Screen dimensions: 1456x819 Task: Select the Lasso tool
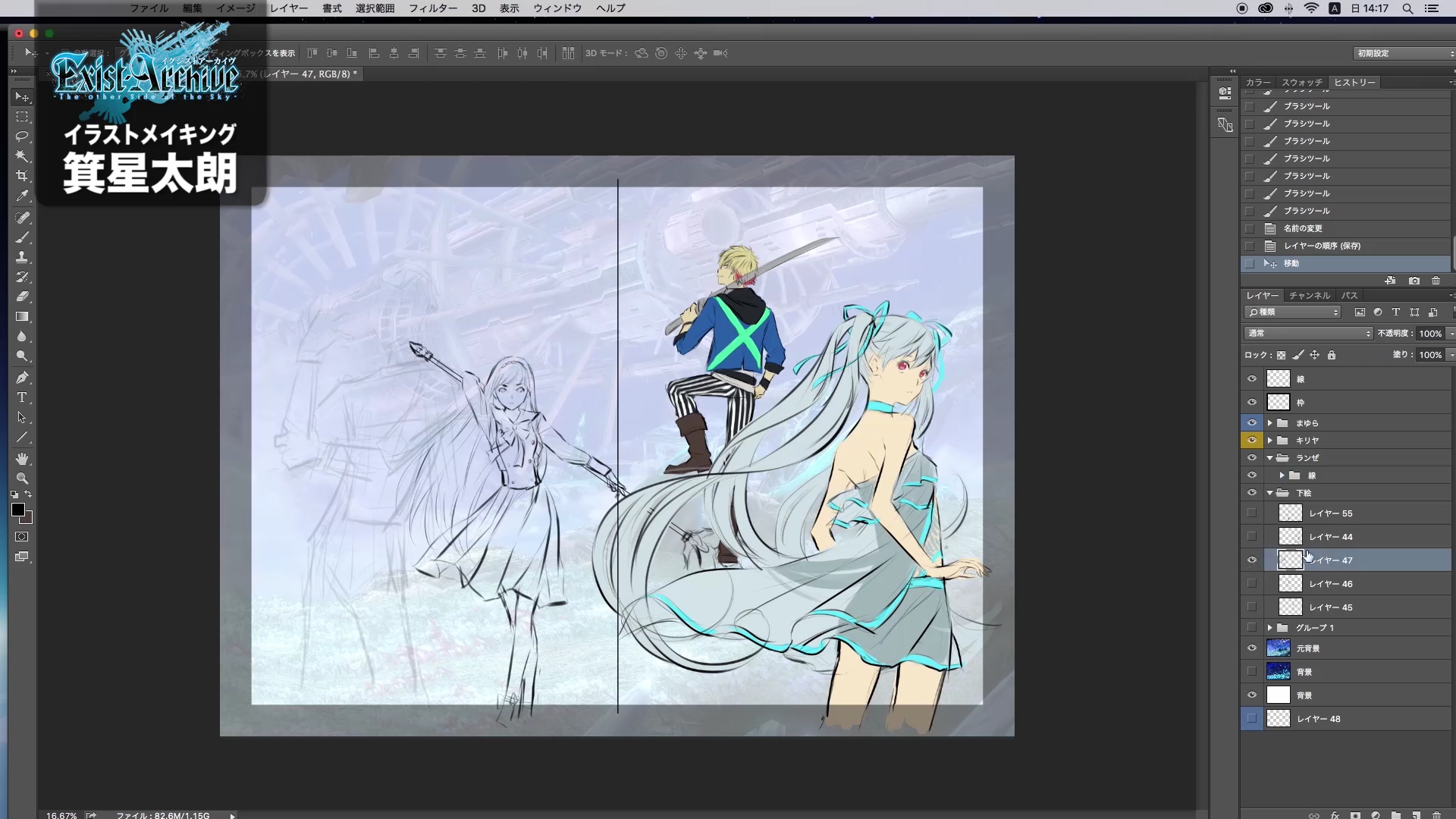pyautogui.click(x=22, y=136)
